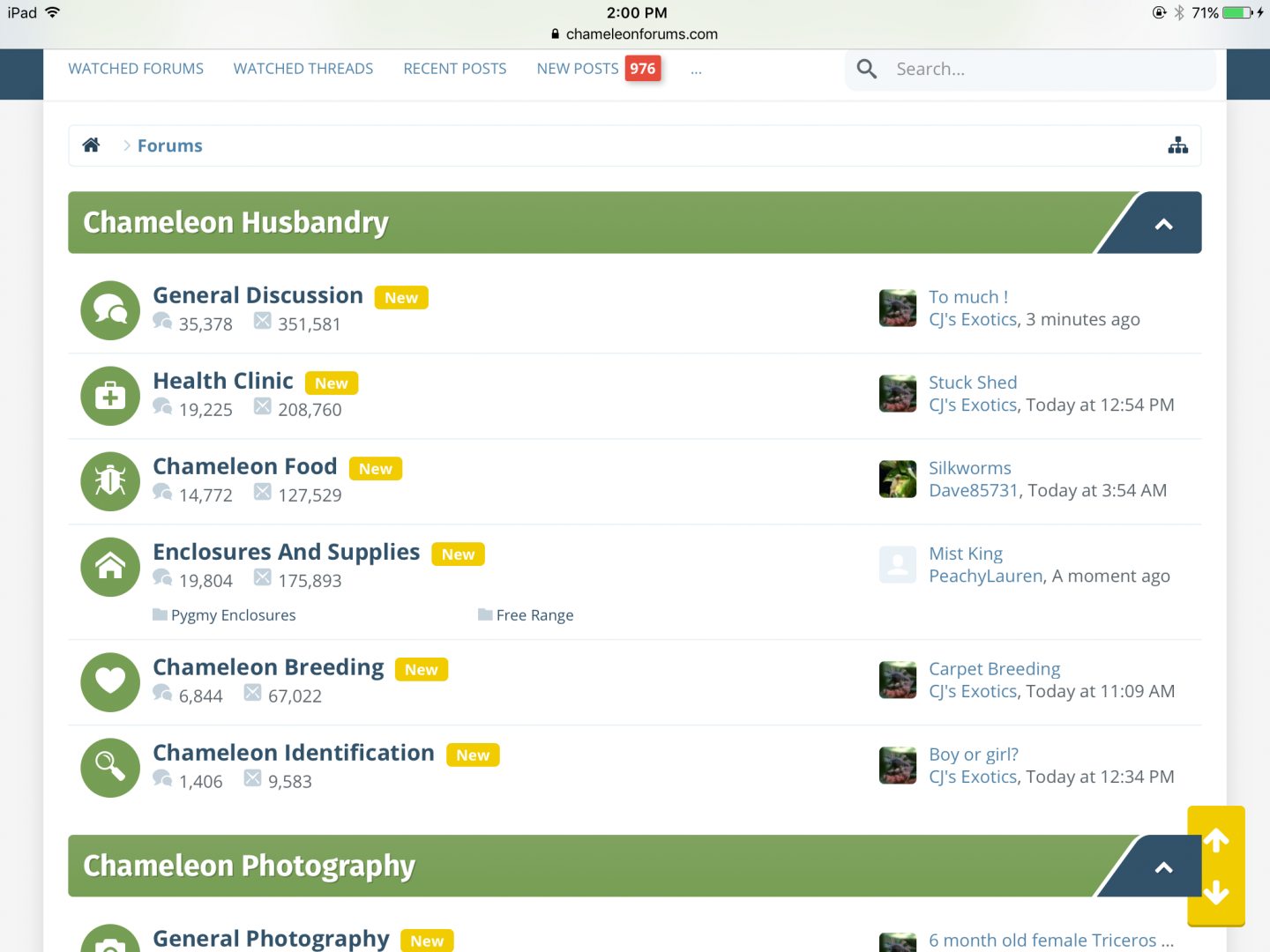Viewport: 1270px width, 952px height.
Task: Go to Recent Posts tab
Action: (x=455, y=69)
